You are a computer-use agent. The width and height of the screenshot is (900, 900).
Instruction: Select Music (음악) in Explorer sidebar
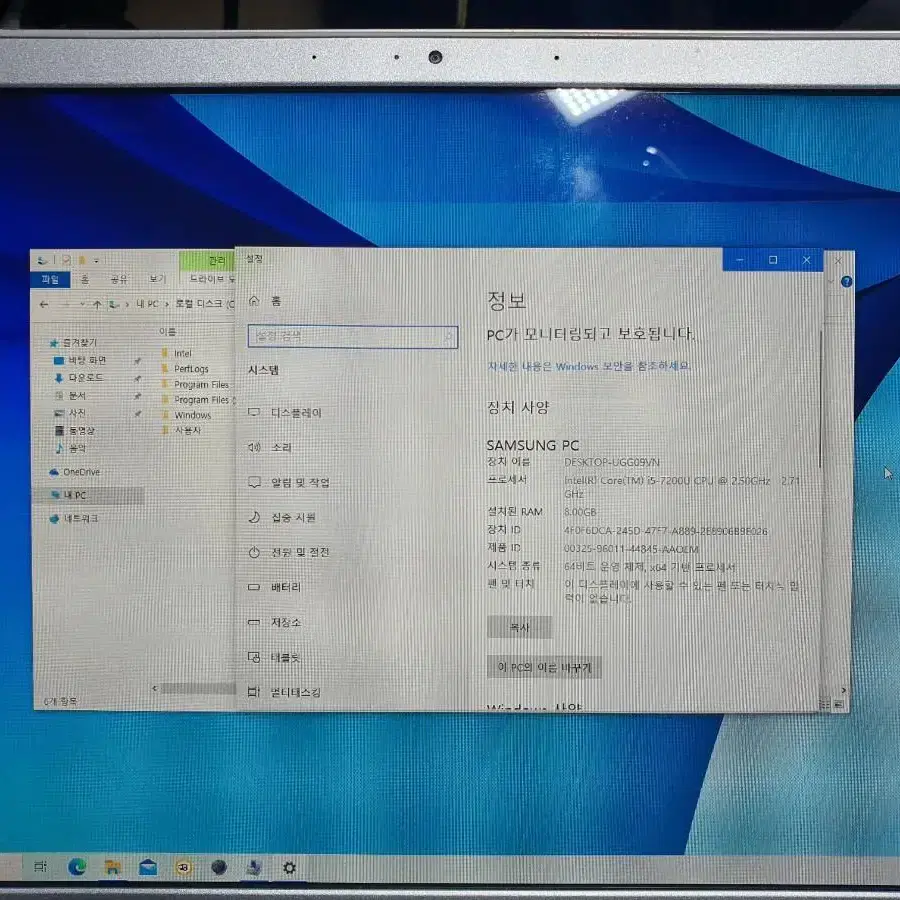70,448
